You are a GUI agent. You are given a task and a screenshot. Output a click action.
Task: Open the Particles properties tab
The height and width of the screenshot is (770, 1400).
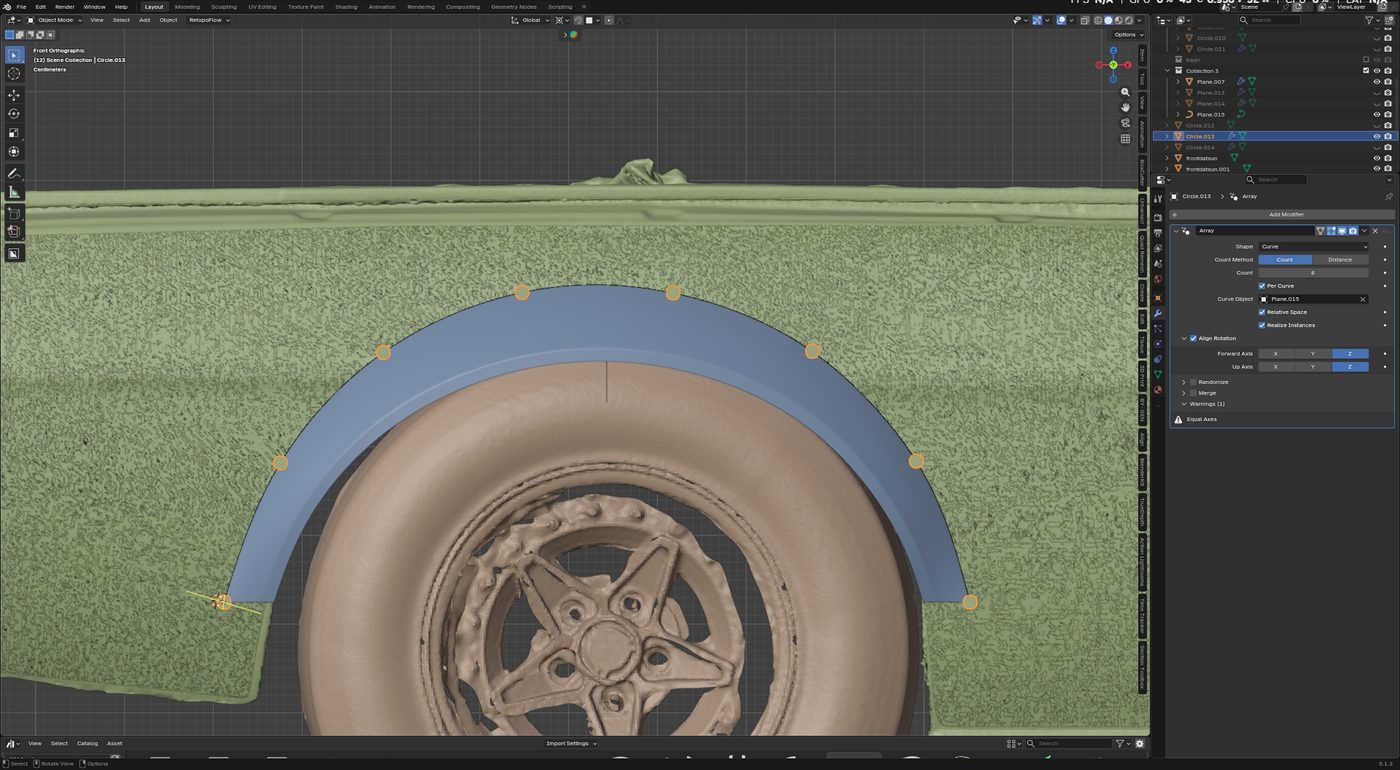click(1158, 328)
